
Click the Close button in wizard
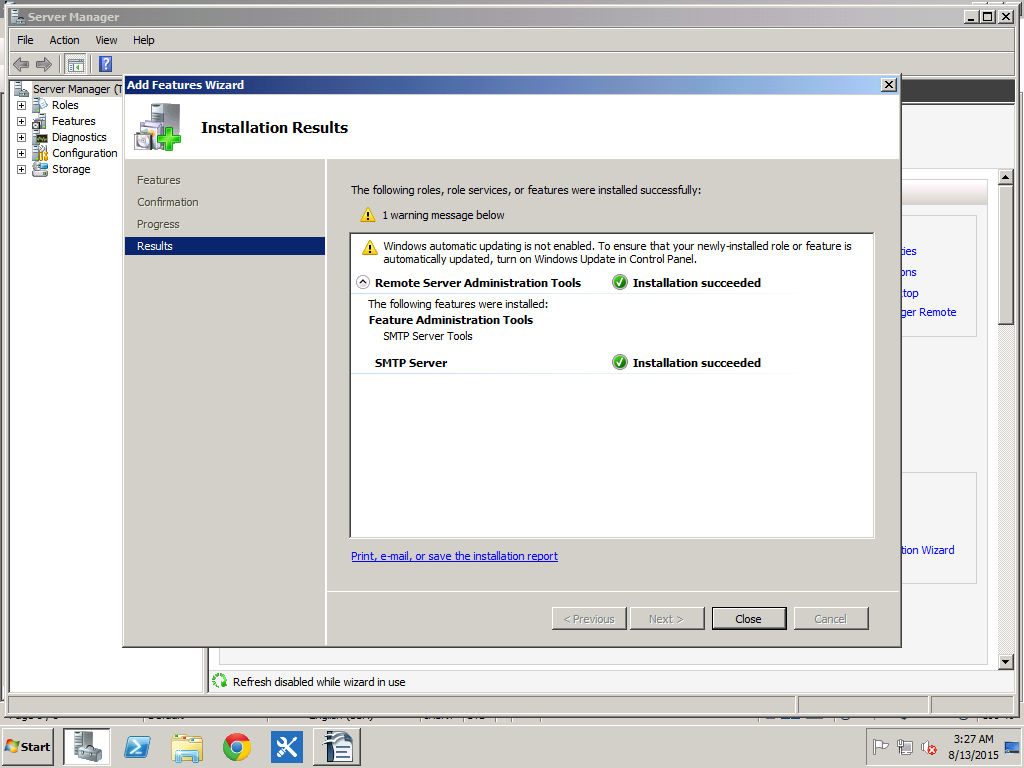tap(748, 618)
